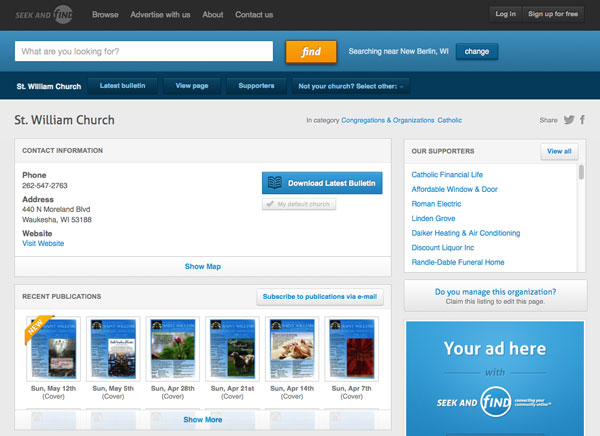This screenshot has height=436, width=600.
Task: Share on Facebook via f icon
Action: [x=582, y=120]
